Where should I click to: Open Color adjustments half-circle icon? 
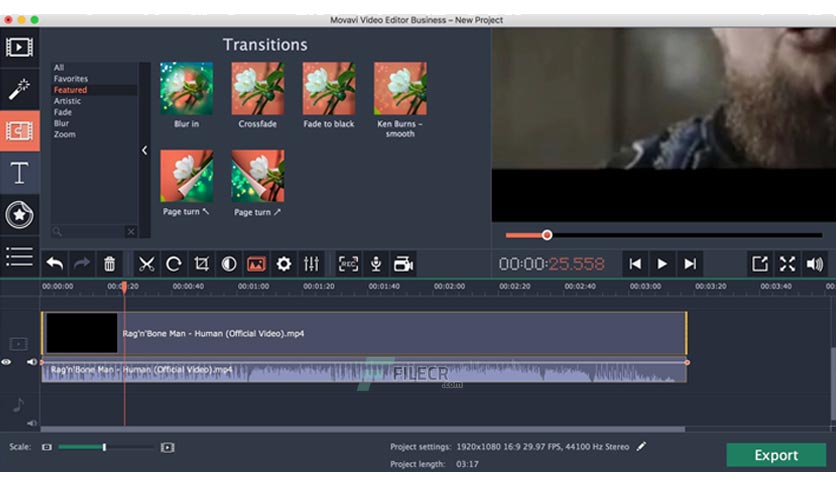coord(229,264)
